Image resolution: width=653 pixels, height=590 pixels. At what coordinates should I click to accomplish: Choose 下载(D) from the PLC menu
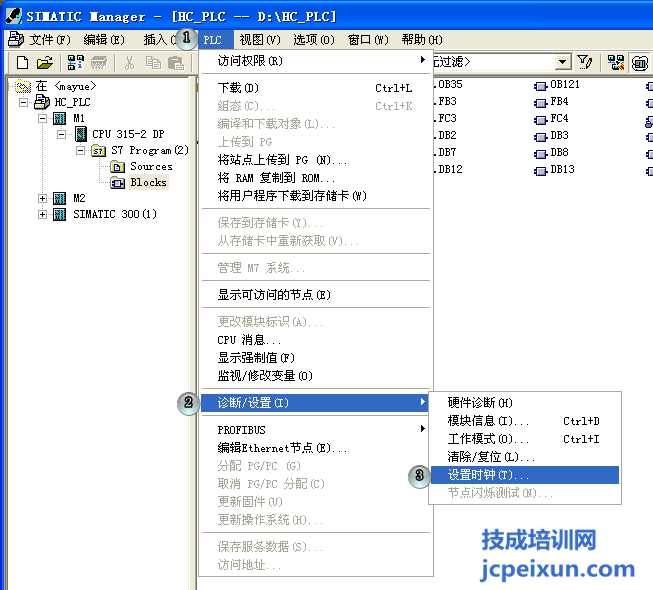click(x=316, y=88)
